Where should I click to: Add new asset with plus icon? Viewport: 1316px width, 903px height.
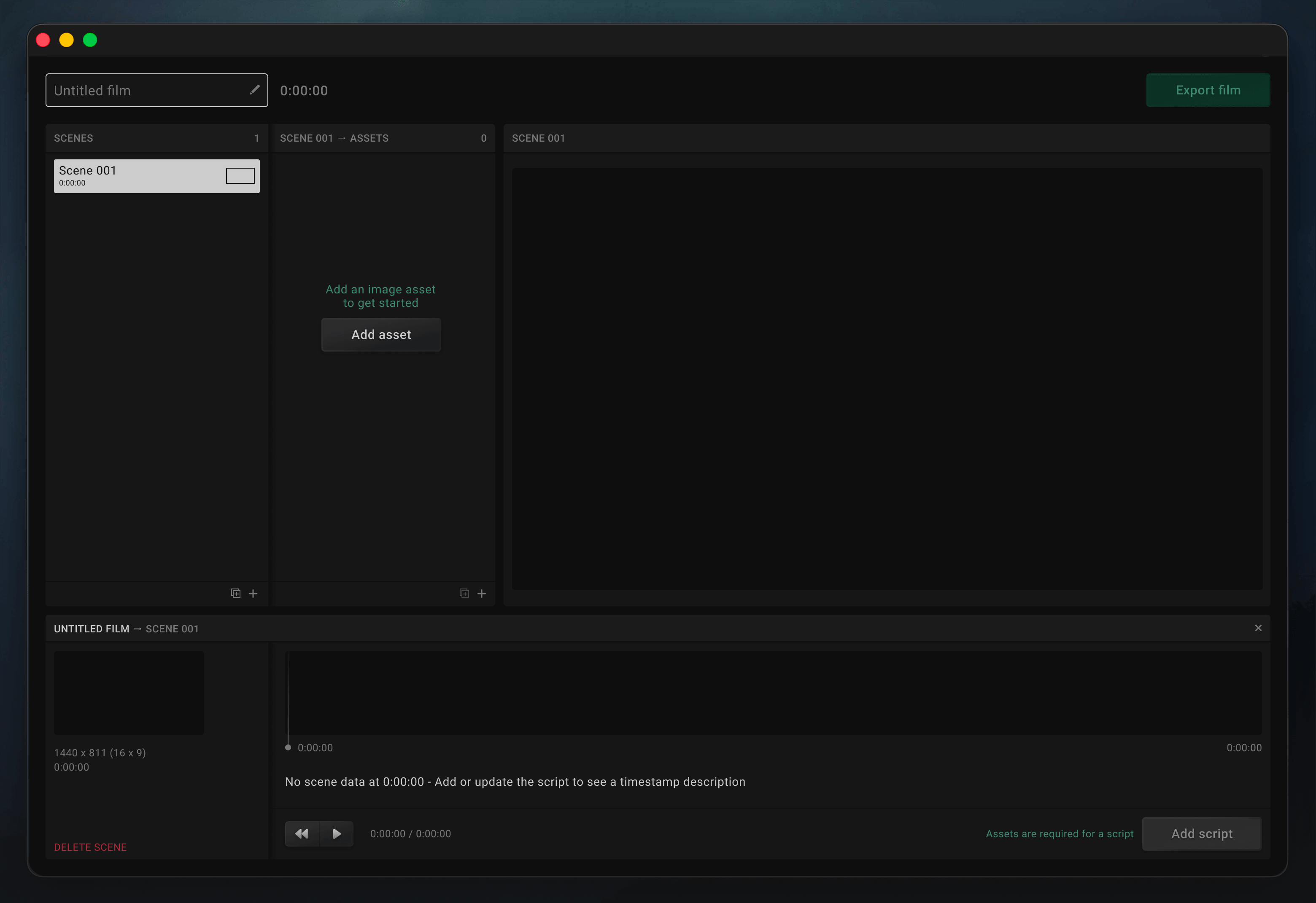click(x=482, y=593)
